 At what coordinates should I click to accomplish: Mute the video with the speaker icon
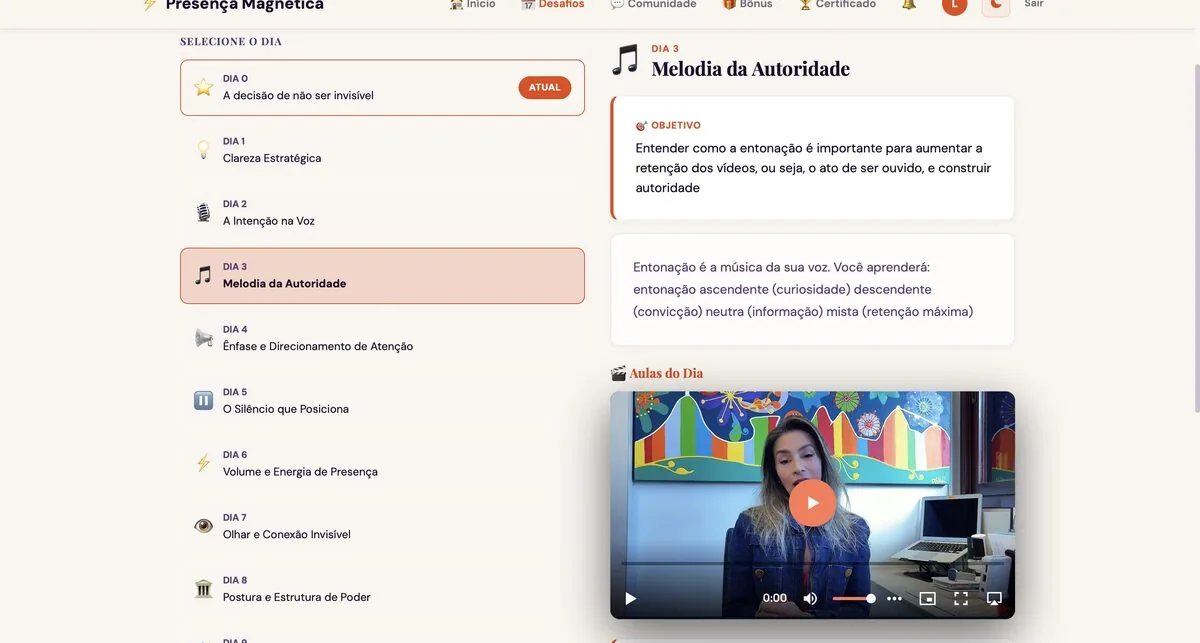pyautogui.click(x=810, y=598)
